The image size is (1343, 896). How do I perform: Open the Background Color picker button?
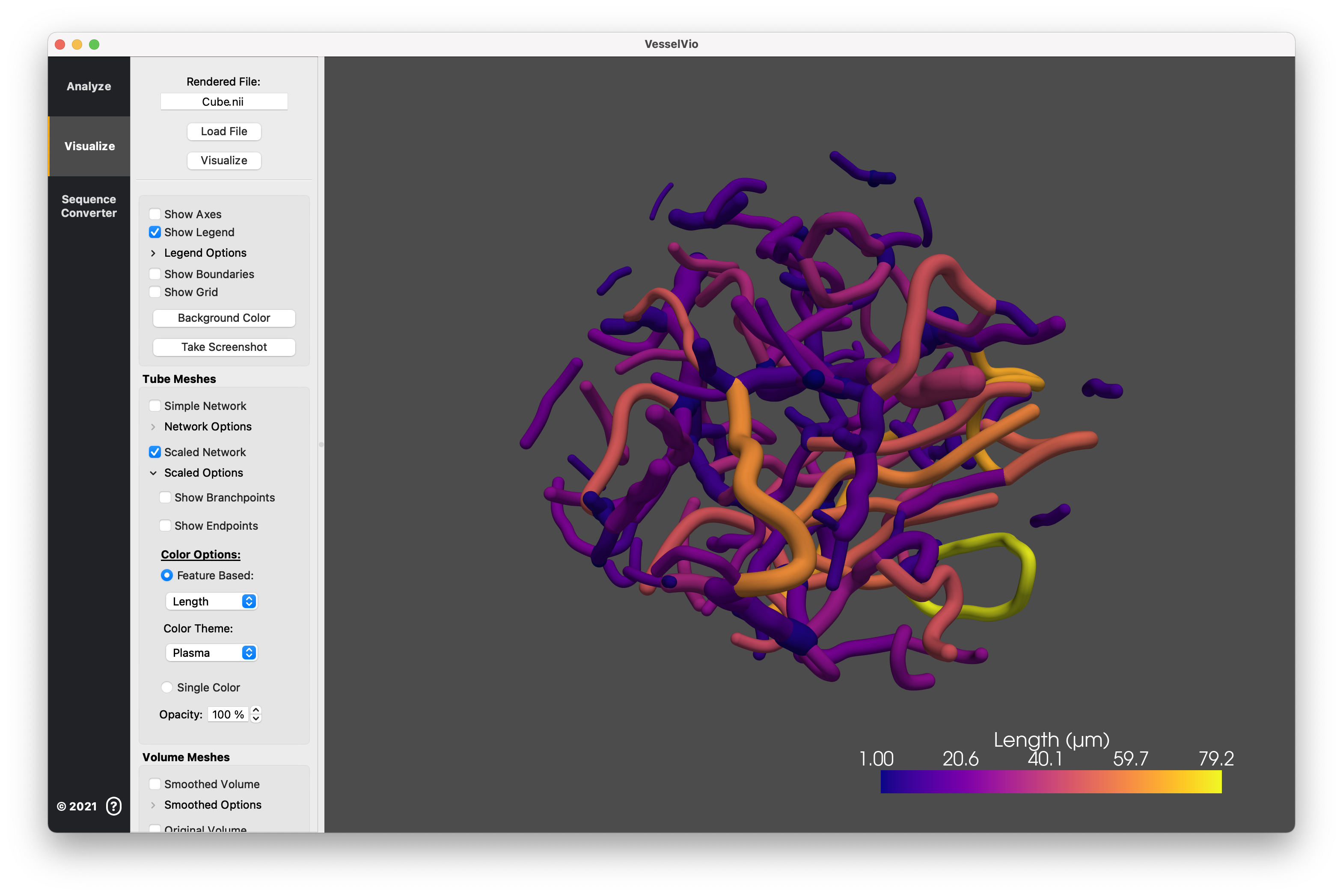tap(224, 318)
